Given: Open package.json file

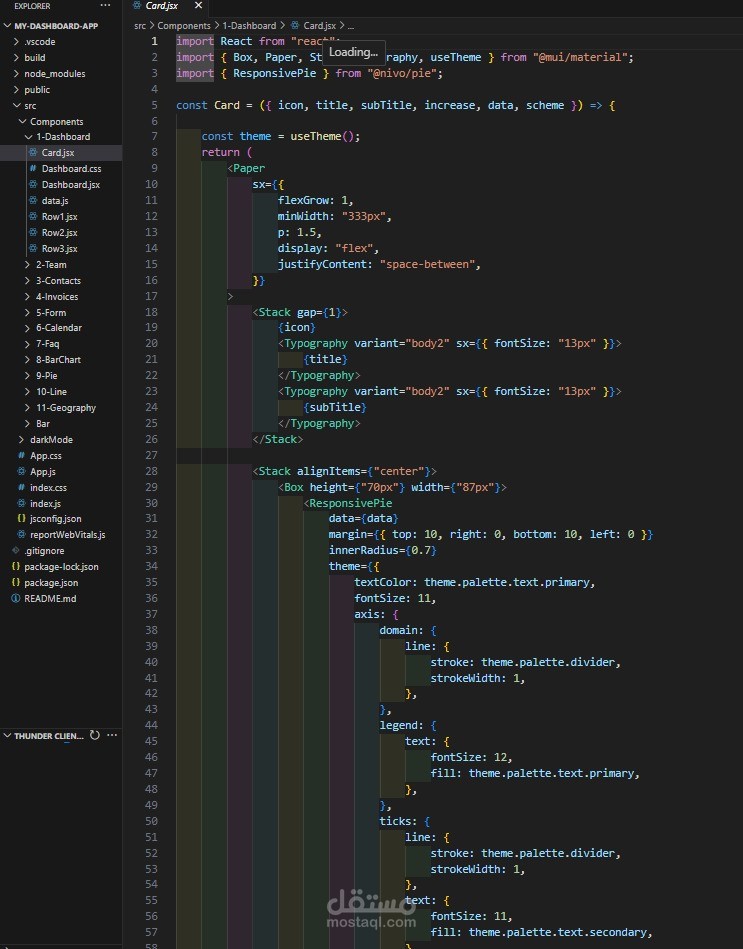Looking at the screenshot, I should pos(51,583).
